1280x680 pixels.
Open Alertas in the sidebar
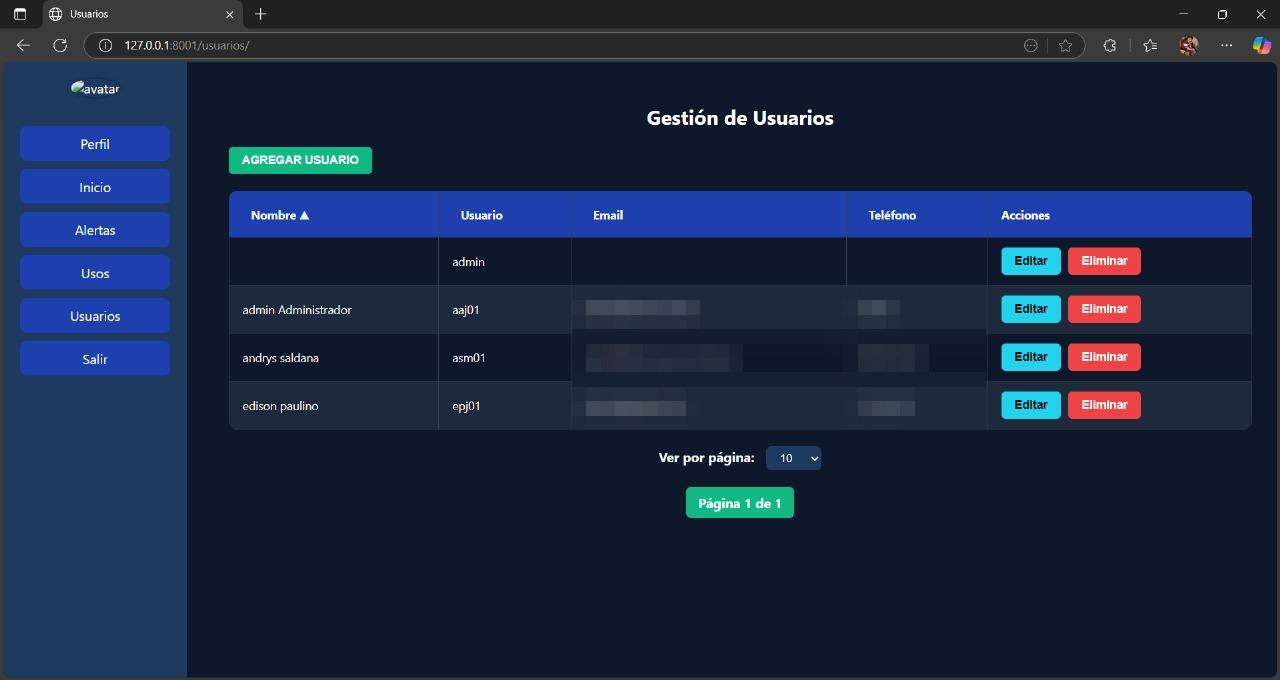(95, 230)
